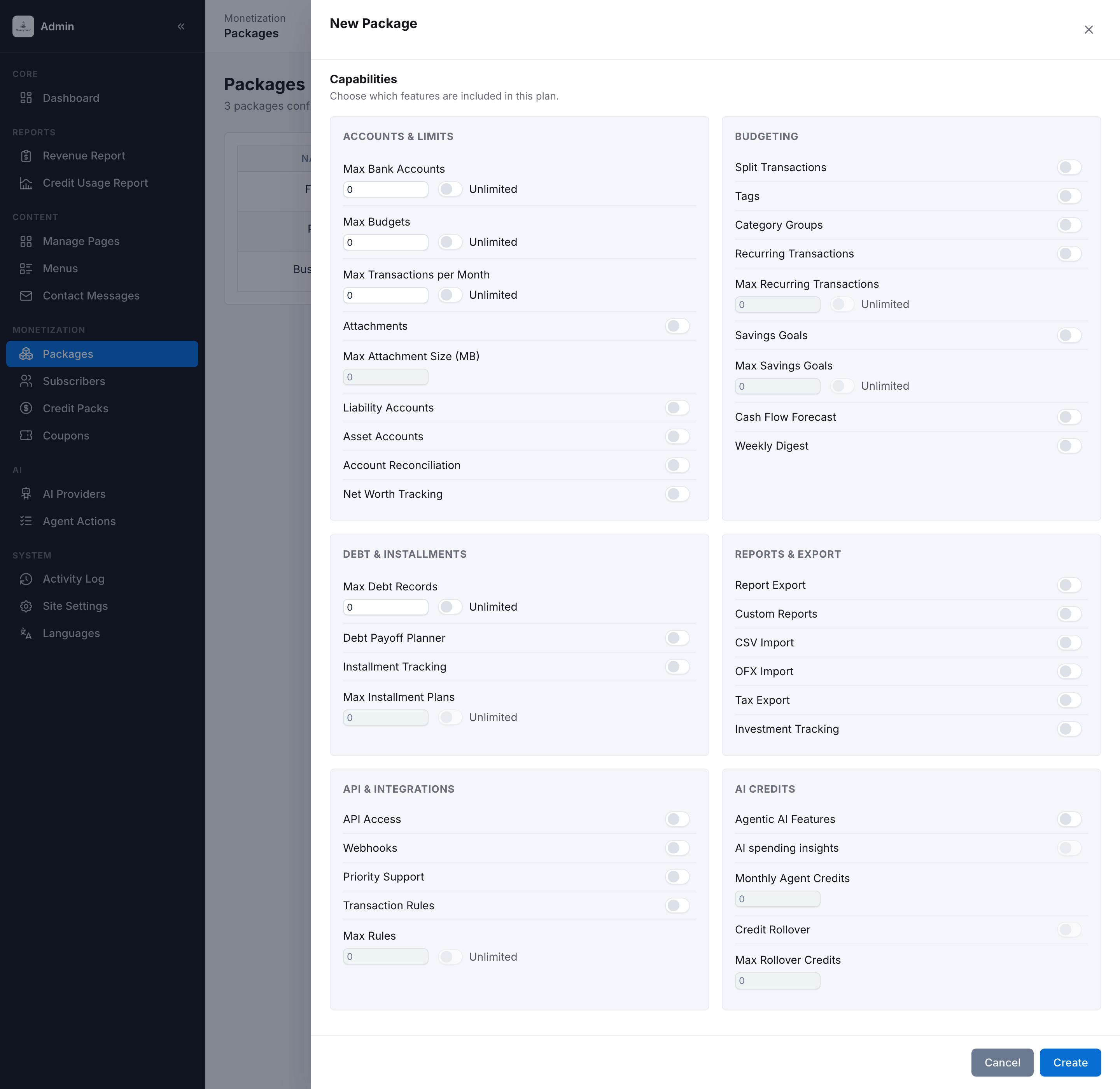Enable Asset Accounts toggle
Screen dimensions: 1120x1089
677,437
